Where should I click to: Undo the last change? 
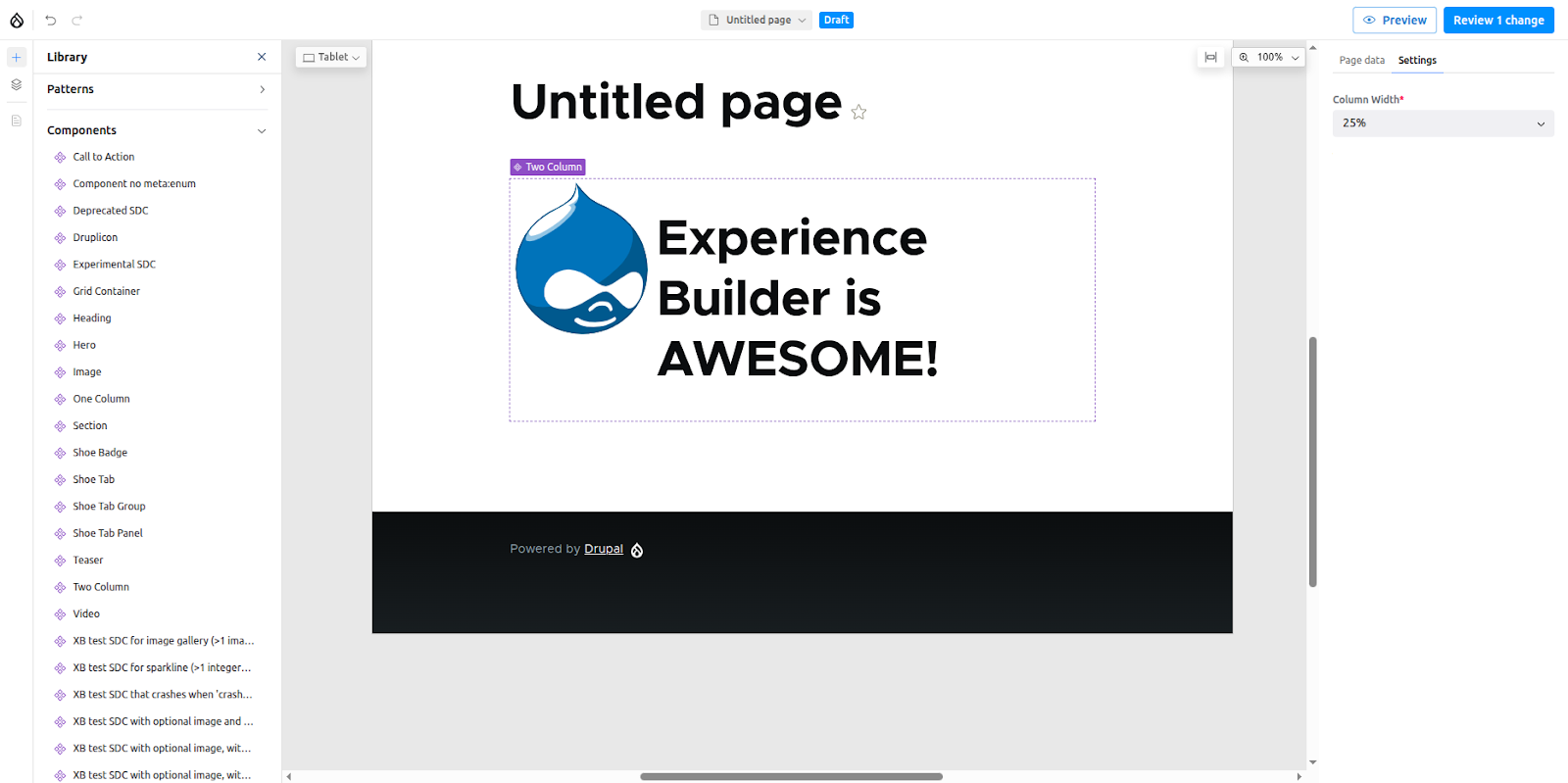coord(51,20)
